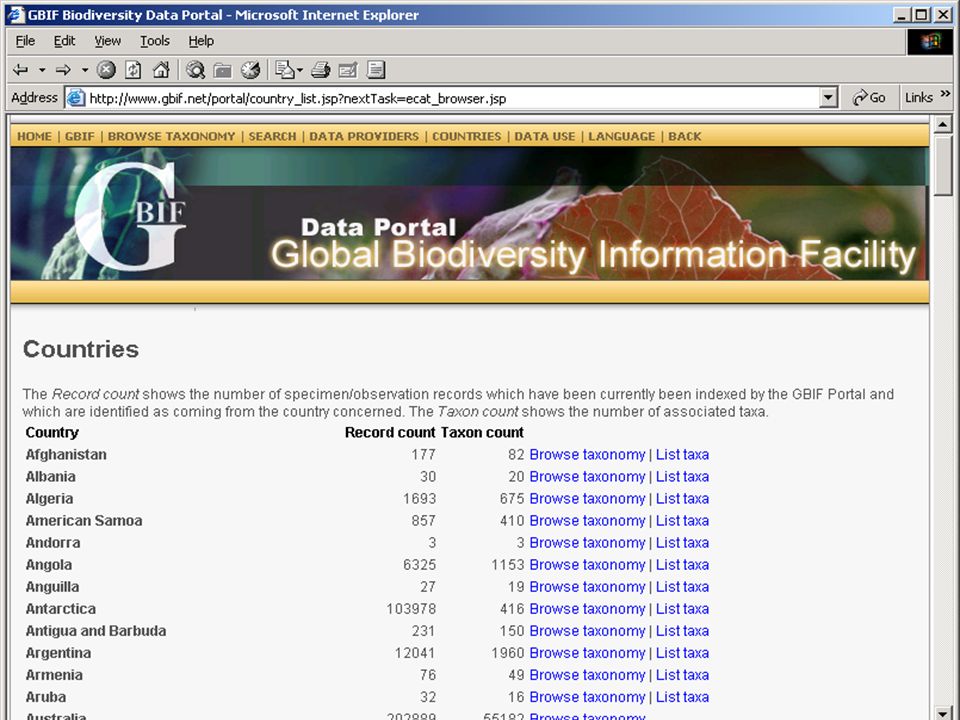Screen dimensions: 960x720
Task: Open the Edit menu
Action: click(64, 41)
